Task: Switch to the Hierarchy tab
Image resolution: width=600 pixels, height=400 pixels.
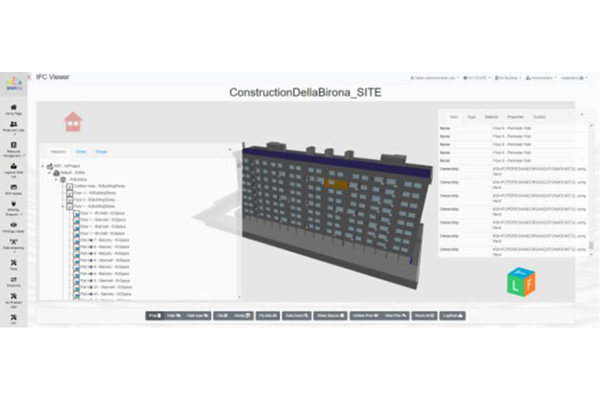Action: tap(59, 152)
